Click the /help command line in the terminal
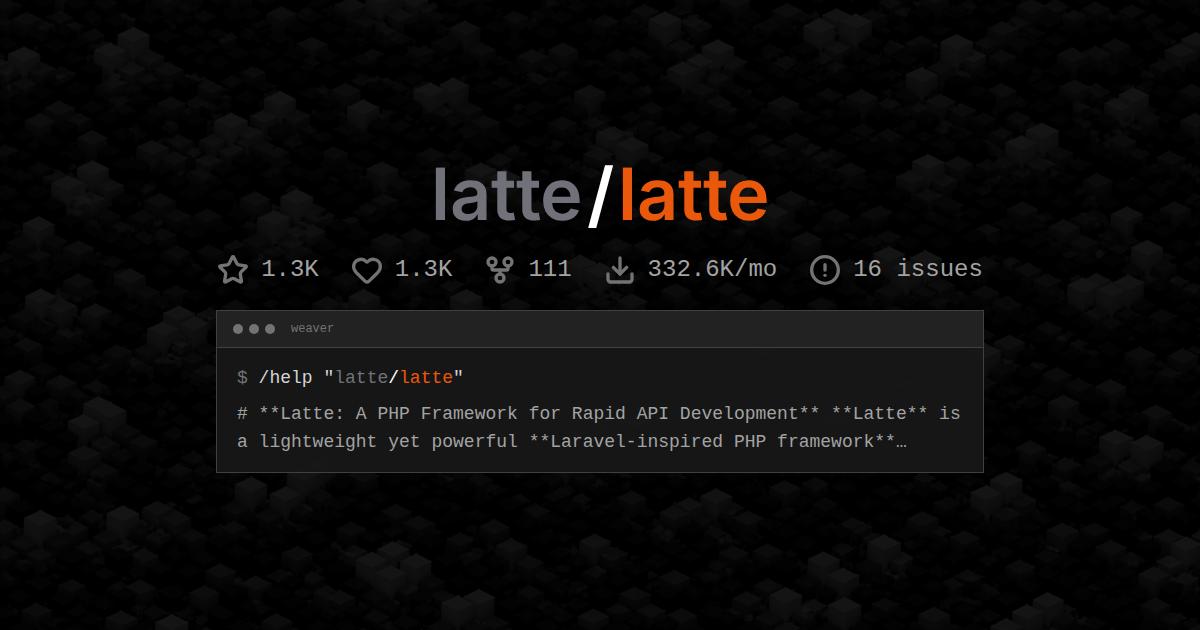The image size is (1200, 630). (x=350, y=378)
